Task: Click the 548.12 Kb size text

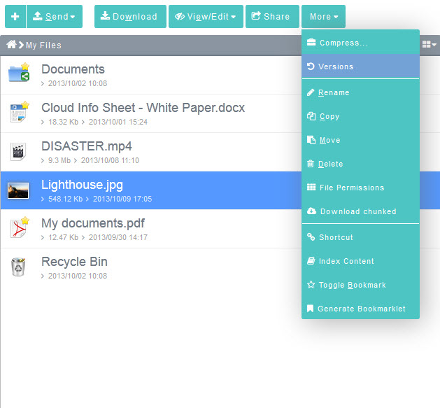Action: 65,199
